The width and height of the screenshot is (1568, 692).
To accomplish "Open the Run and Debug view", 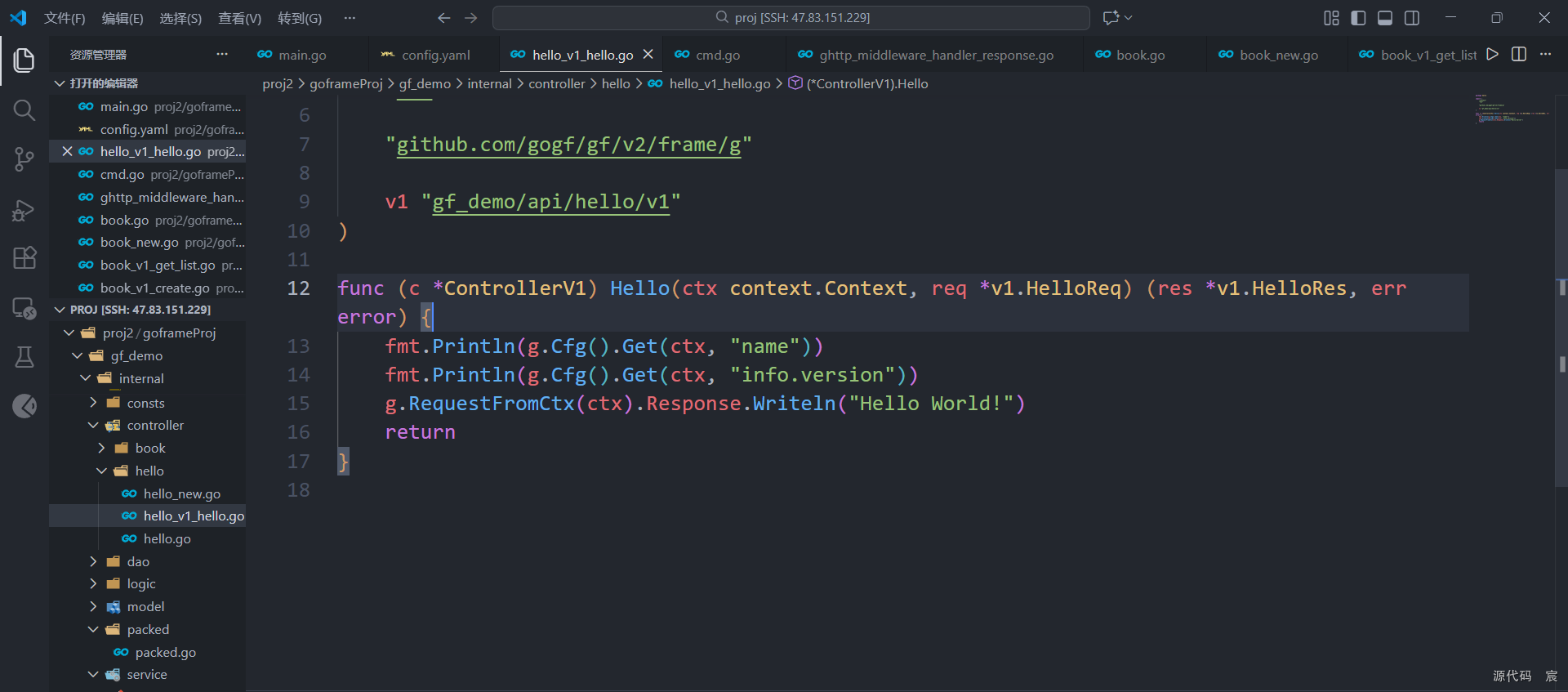I will click(24, 209).
